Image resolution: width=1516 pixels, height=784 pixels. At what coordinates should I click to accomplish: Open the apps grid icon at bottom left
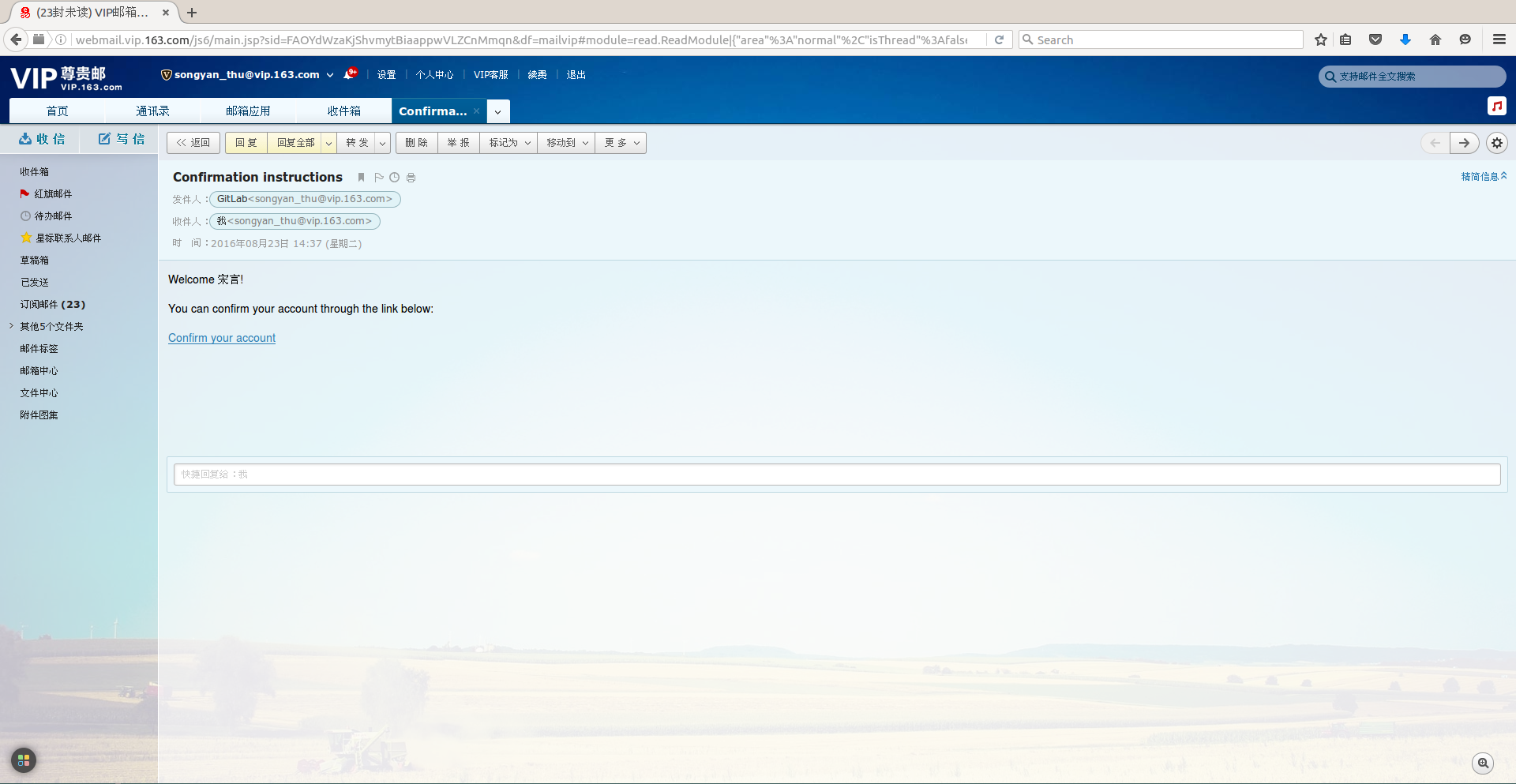pos(24,760)
